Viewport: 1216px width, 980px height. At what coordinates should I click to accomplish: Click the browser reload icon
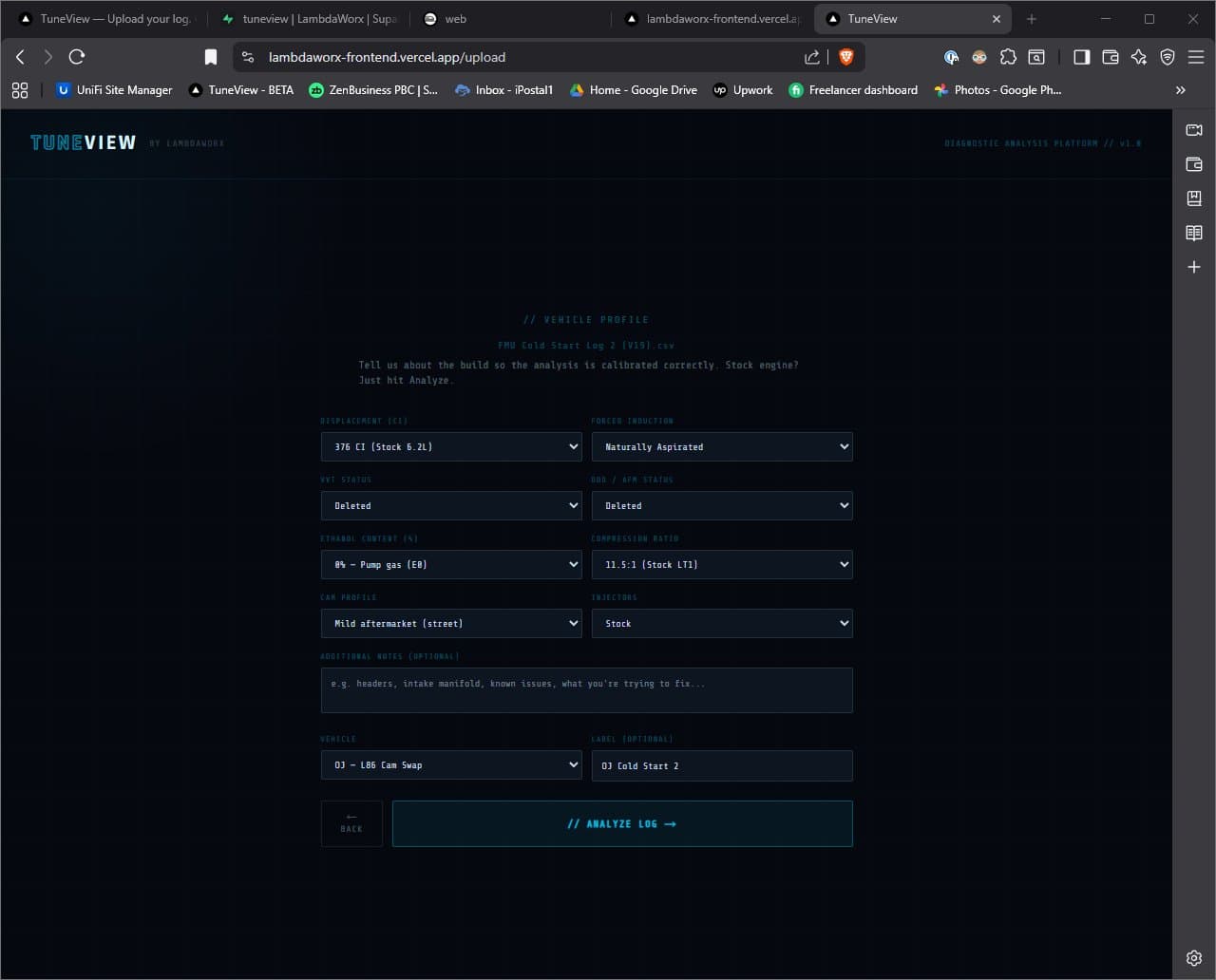click(77, 57)
